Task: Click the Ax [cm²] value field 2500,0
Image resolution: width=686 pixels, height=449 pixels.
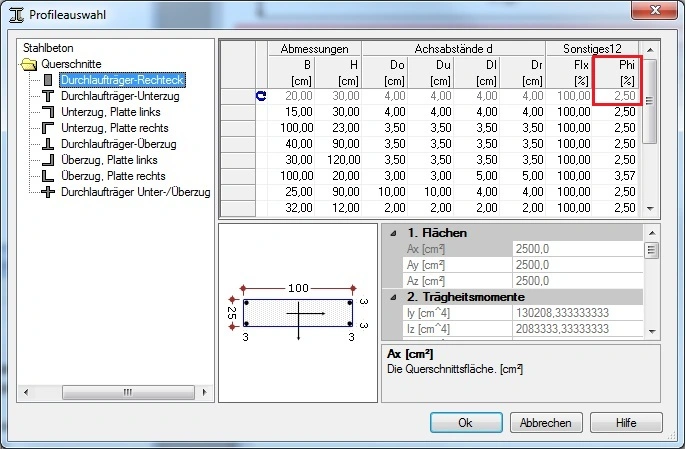Action: pyautogui.click(x=578, y=249)
